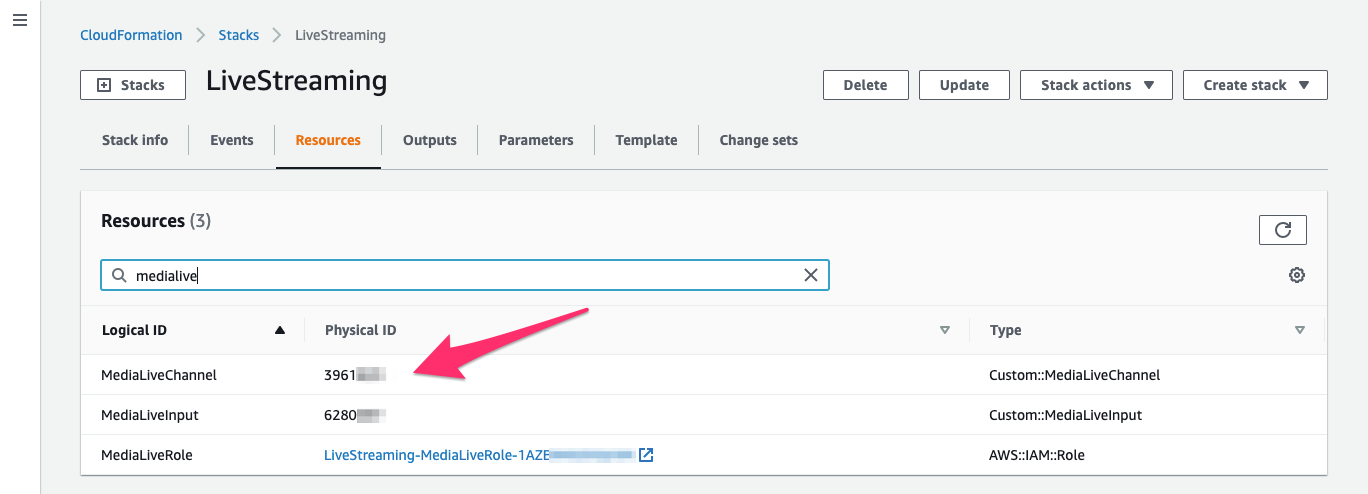Open the Create stack dropdown
Image resolution: width=1368 pixels, height=494 pixels.
coord(1255,85)
